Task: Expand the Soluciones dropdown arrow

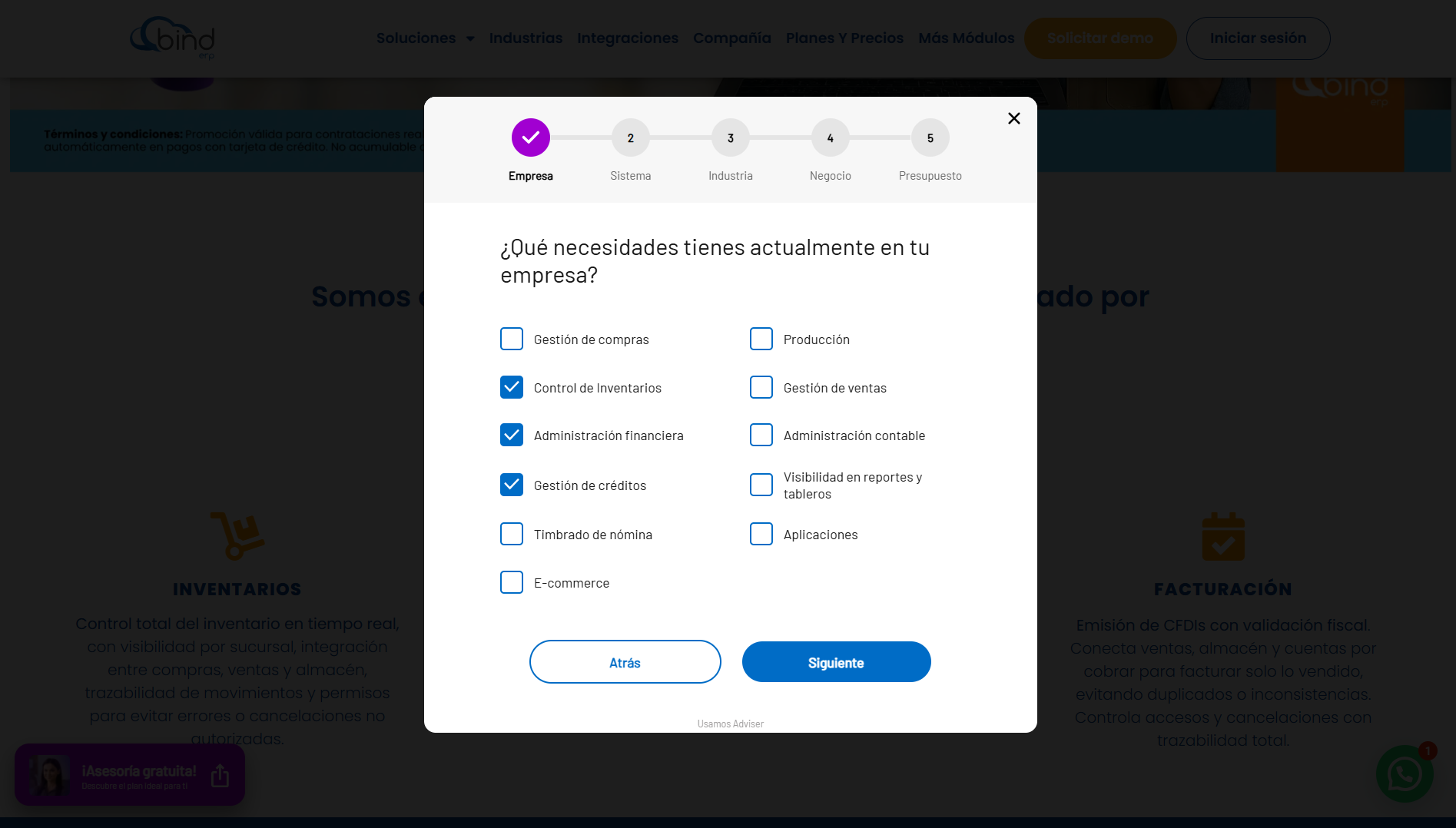Action: [470, 38]
